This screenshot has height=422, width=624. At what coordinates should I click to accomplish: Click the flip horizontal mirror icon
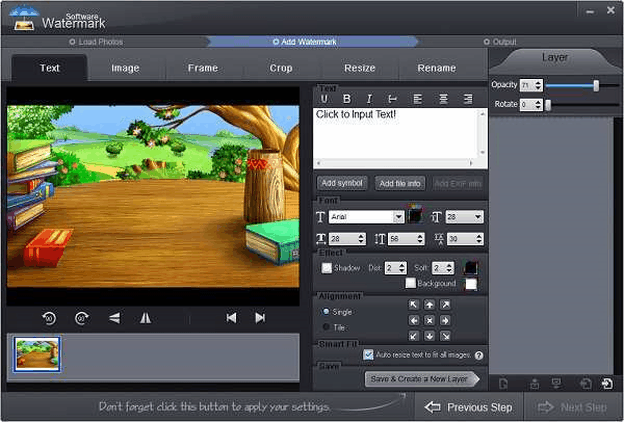(x=146, y=318)
